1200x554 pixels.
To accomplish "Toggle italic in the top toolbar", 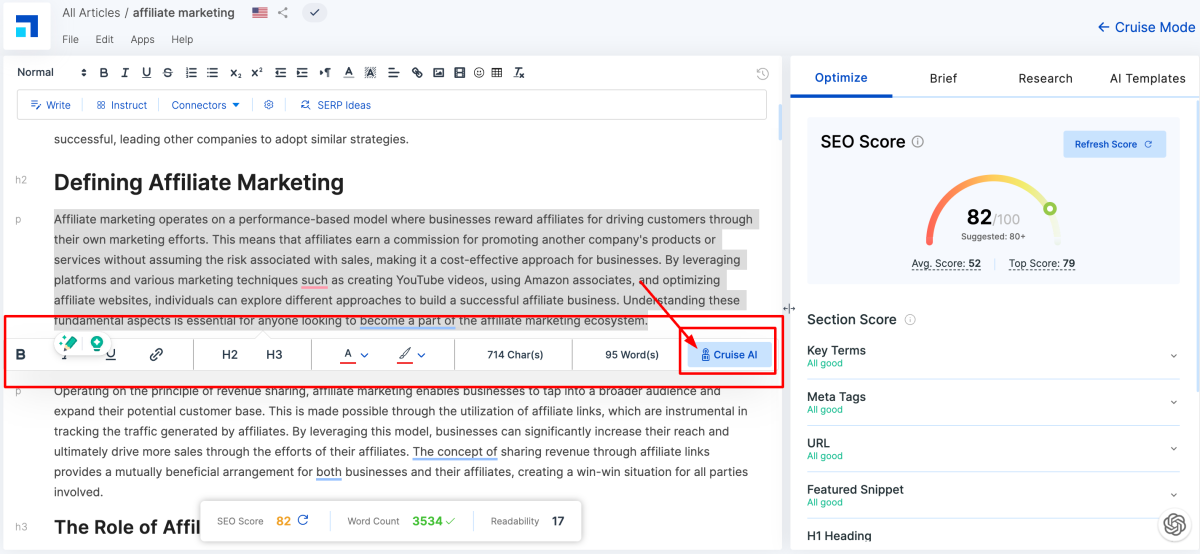I will pyautogui.click(x=125, y=73).
